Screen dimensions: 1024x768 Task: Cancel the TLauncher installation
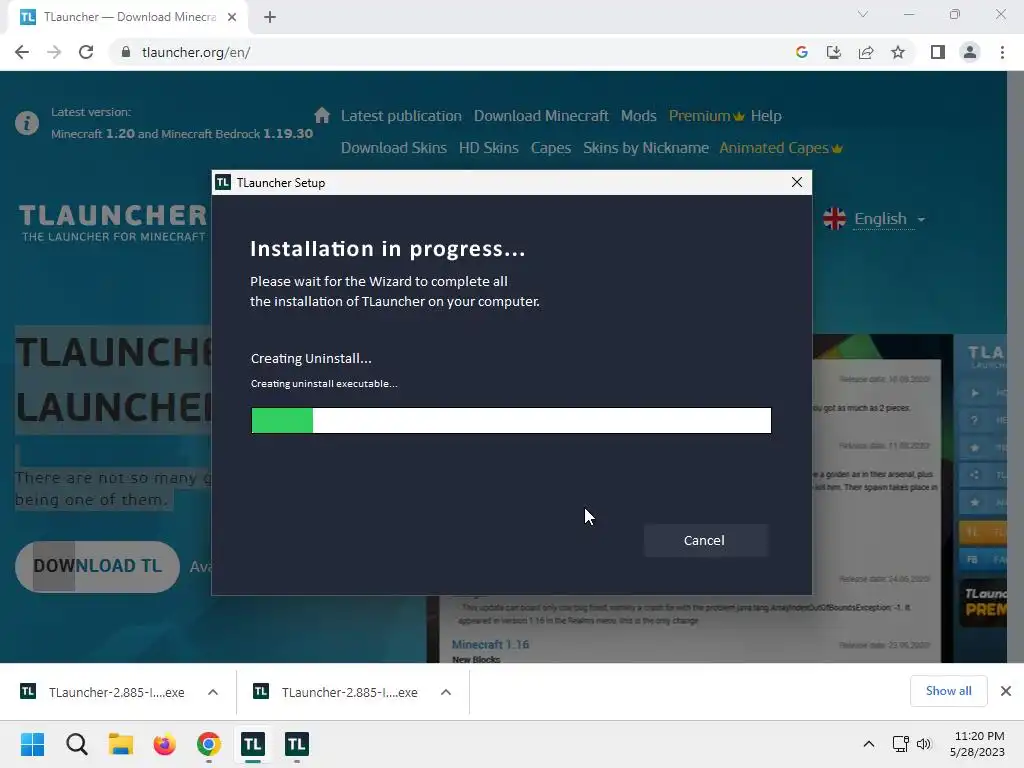click(705, 540)
